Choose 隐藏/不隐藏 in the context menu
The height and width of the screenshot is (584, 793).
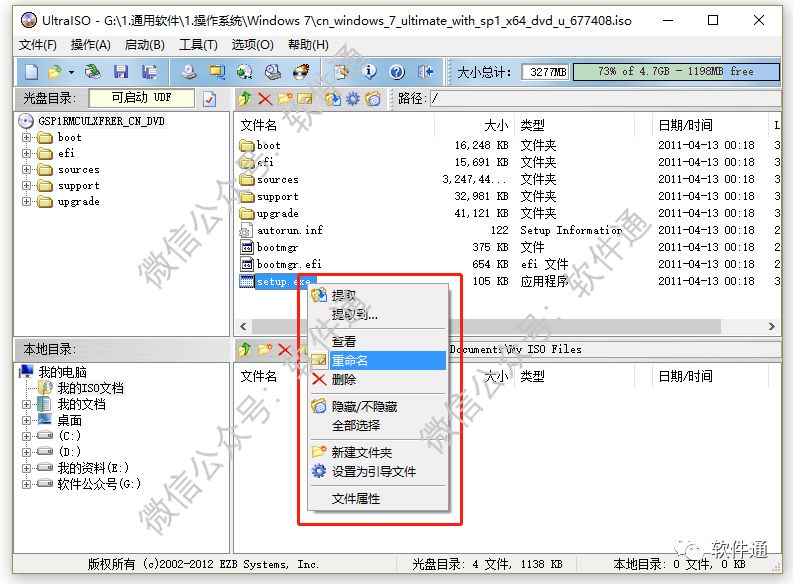(x=378, y=407)
